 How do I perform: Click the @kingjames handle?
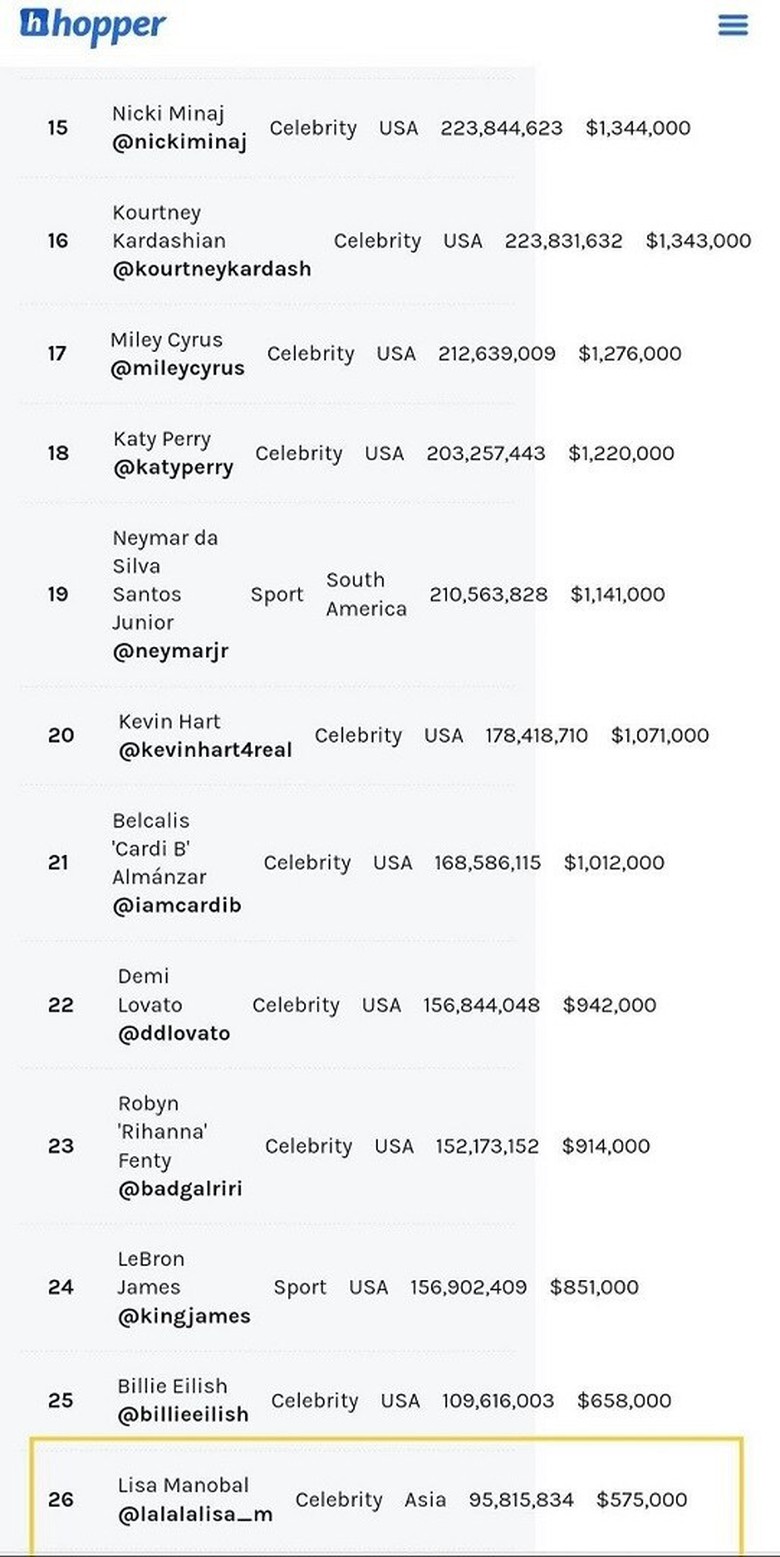click(x=184, y=1317)
